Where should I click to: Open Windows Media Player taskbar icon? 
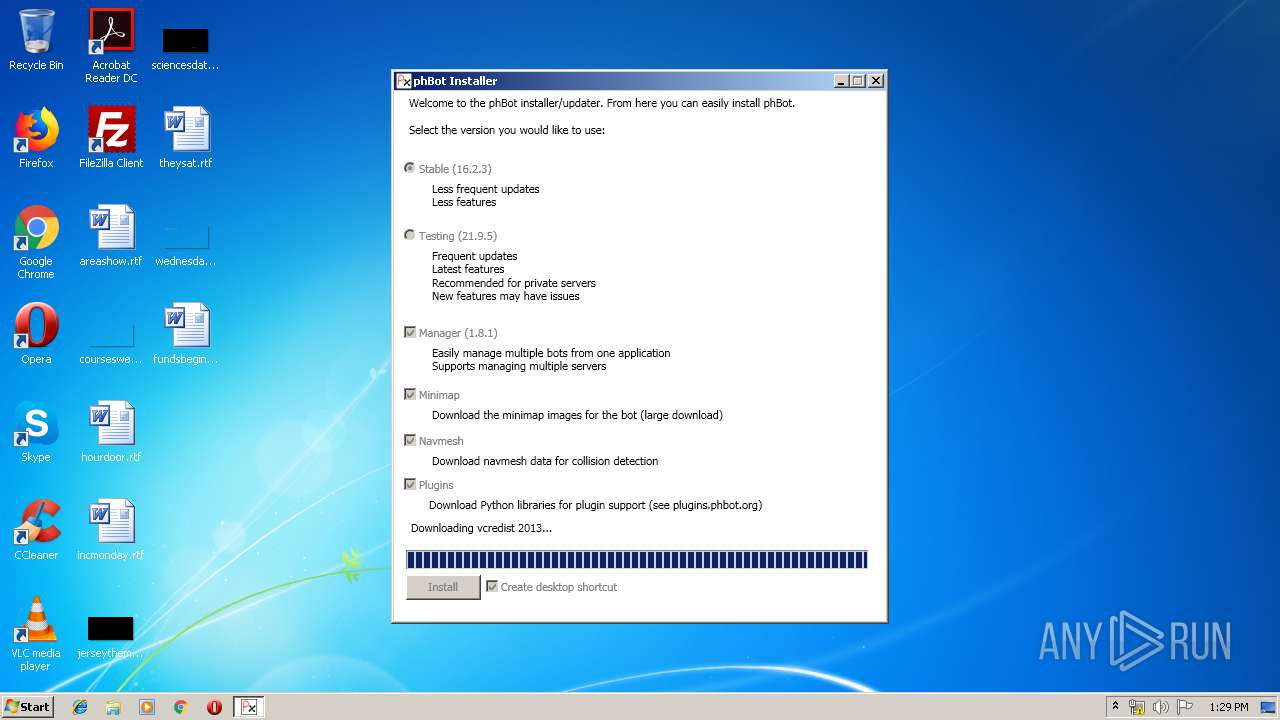147,707
